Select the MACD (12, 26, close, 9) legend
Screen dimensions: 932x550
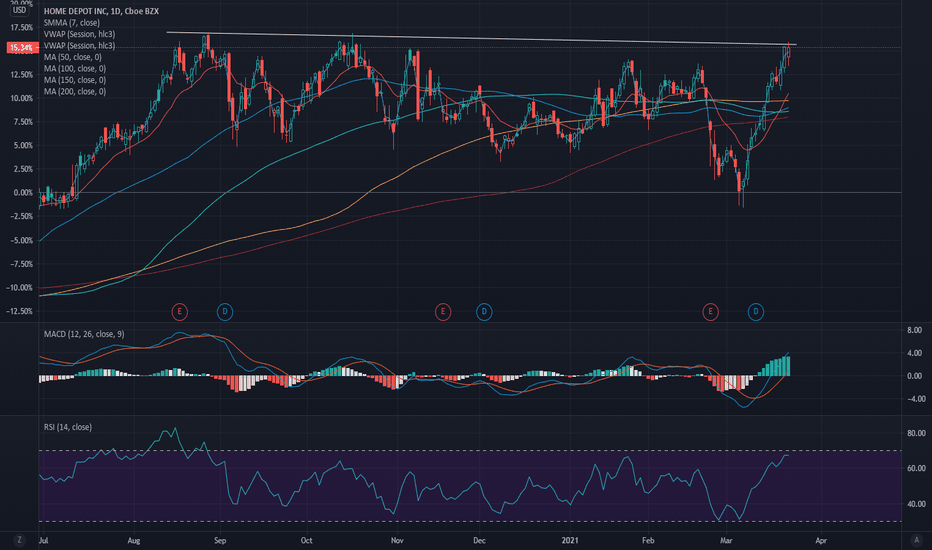(84, 334)
